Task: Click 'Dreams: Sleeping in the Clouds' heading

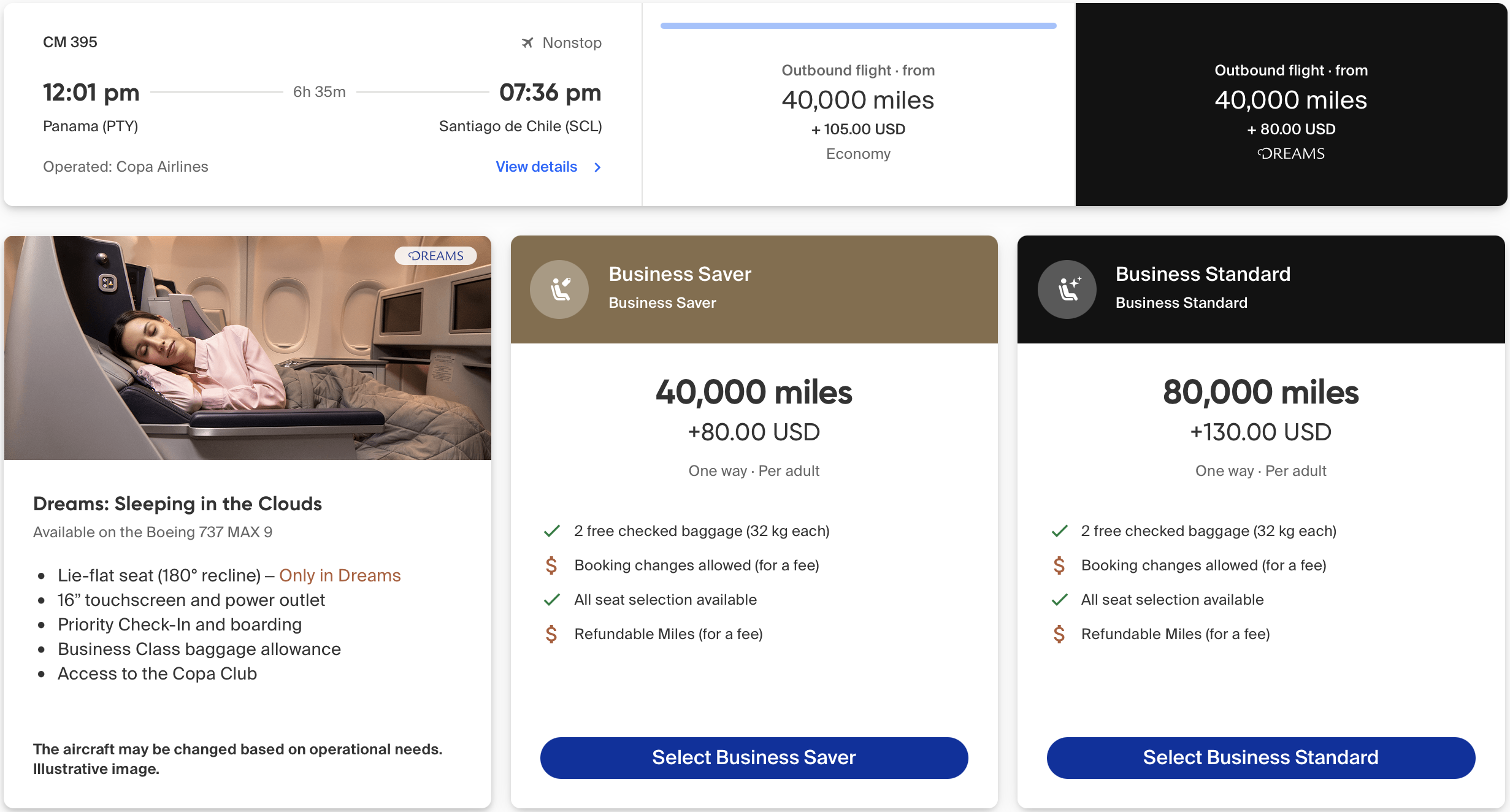Action: coord(177,504)
